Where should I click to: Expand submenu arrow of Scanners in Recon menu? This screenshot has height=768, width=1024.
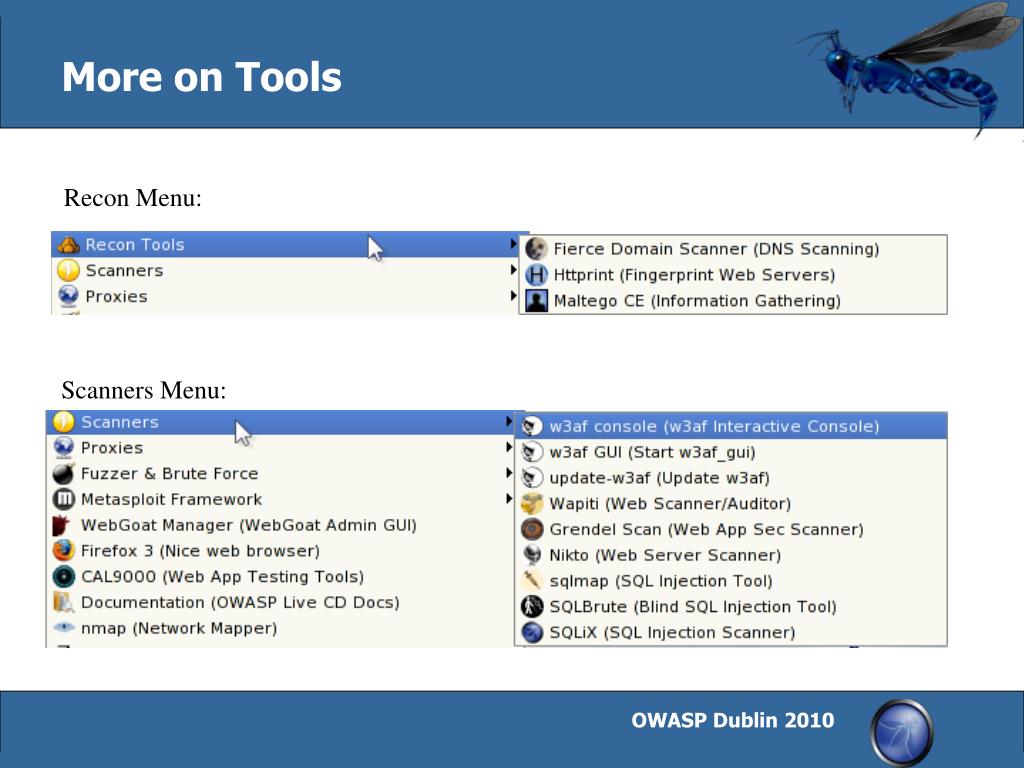coord(514,270)
